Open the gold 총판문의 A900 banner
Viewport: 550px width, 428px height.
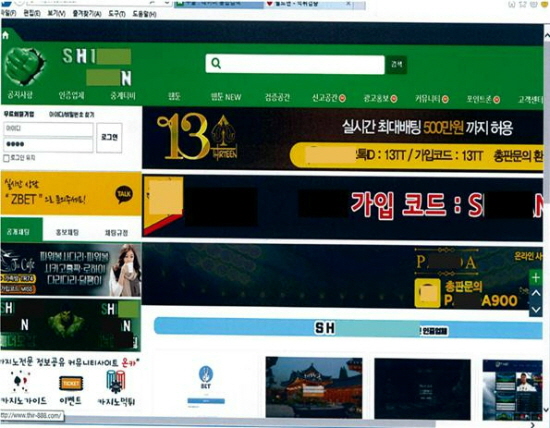point(342,276)
